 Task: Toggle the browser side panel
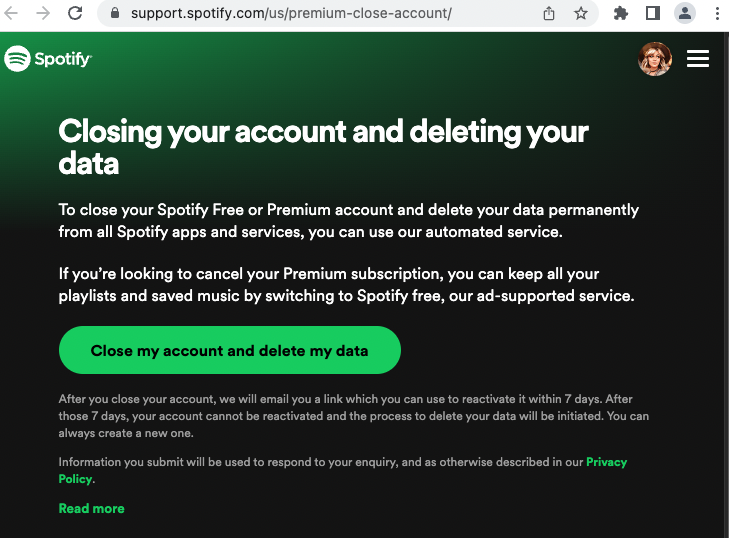[653, 13]
